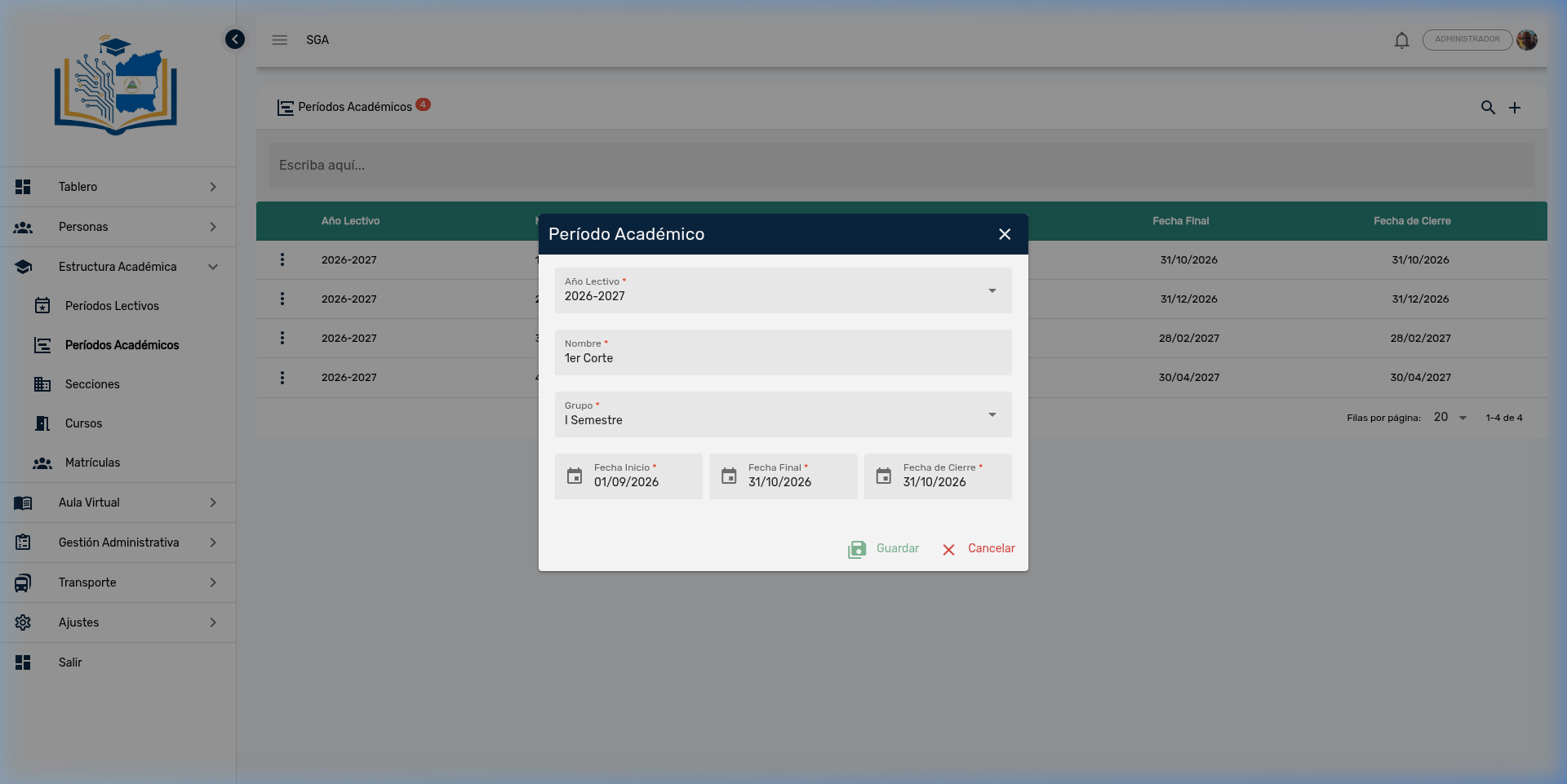Screen dimensions: 1567x784
Task: Click the search magnifier icon
Action: click(1488, 108)
